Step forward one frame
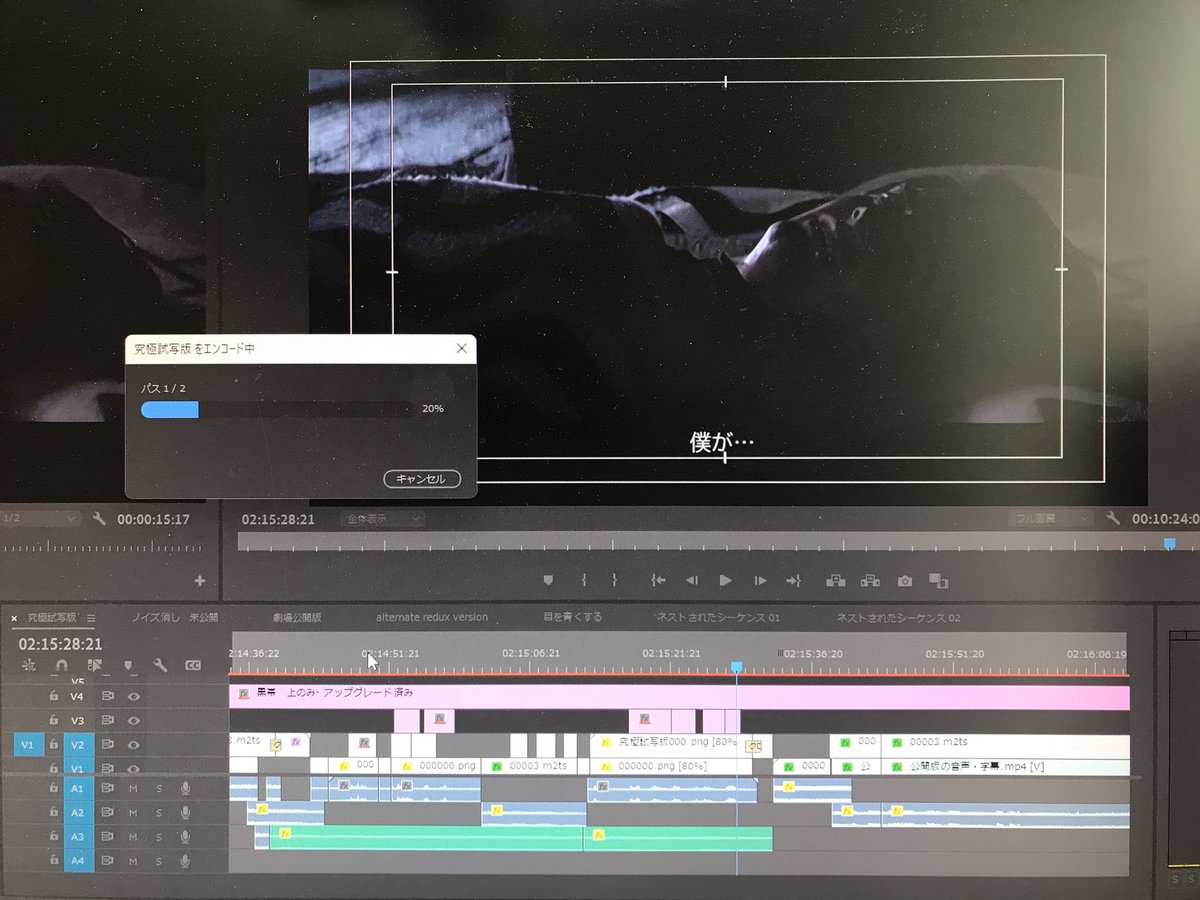1200x900 pixels. [760, 580]
